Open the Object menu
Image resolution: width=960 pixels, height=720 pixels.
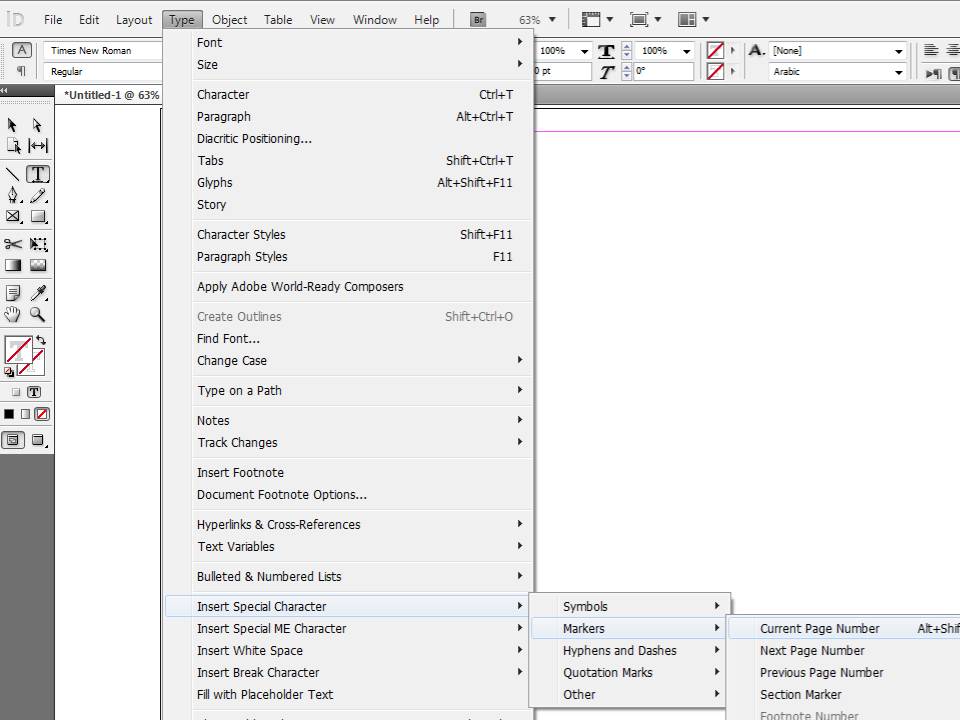230,20
